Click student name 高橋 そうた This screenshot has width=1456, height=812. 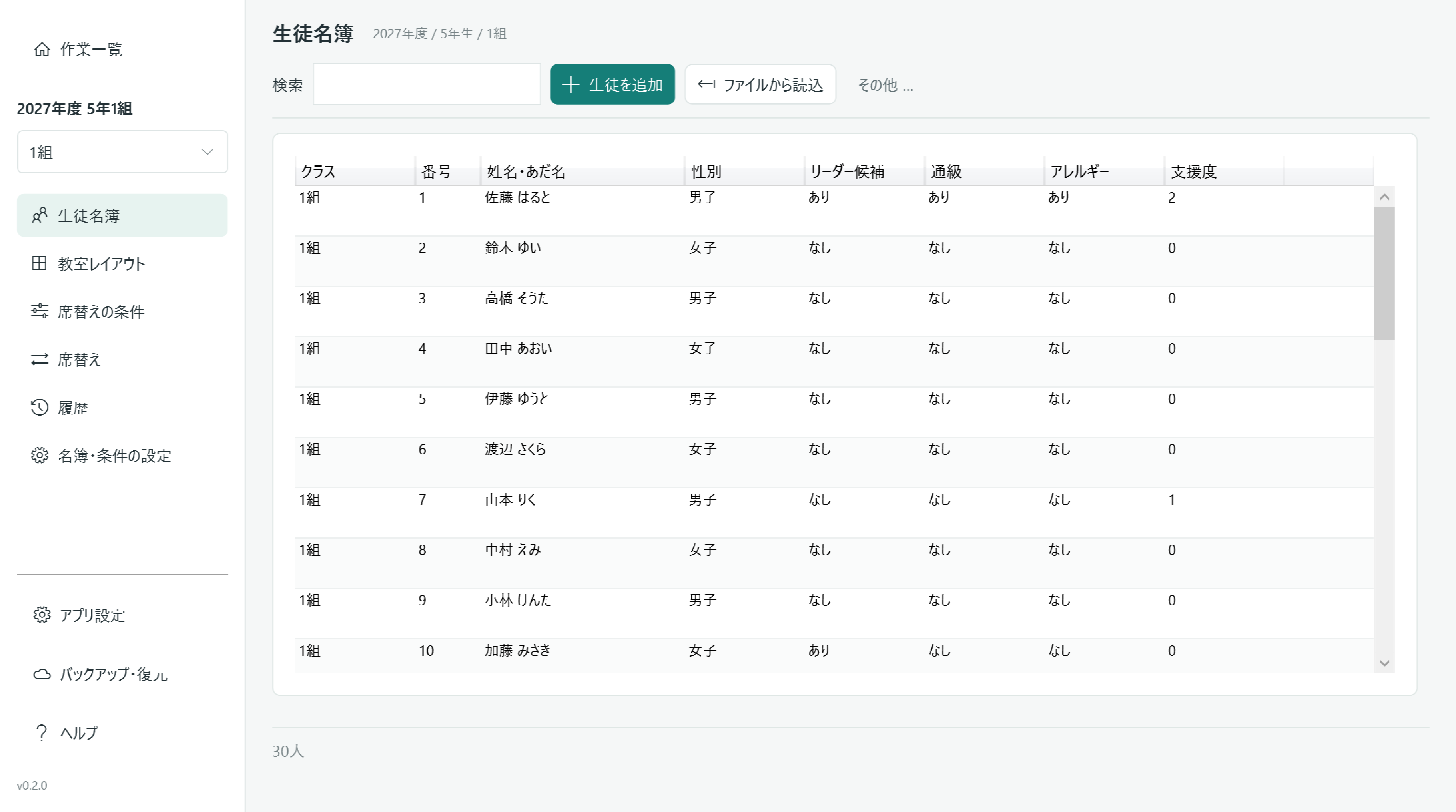pyautogui.click(x=517, y=298)
